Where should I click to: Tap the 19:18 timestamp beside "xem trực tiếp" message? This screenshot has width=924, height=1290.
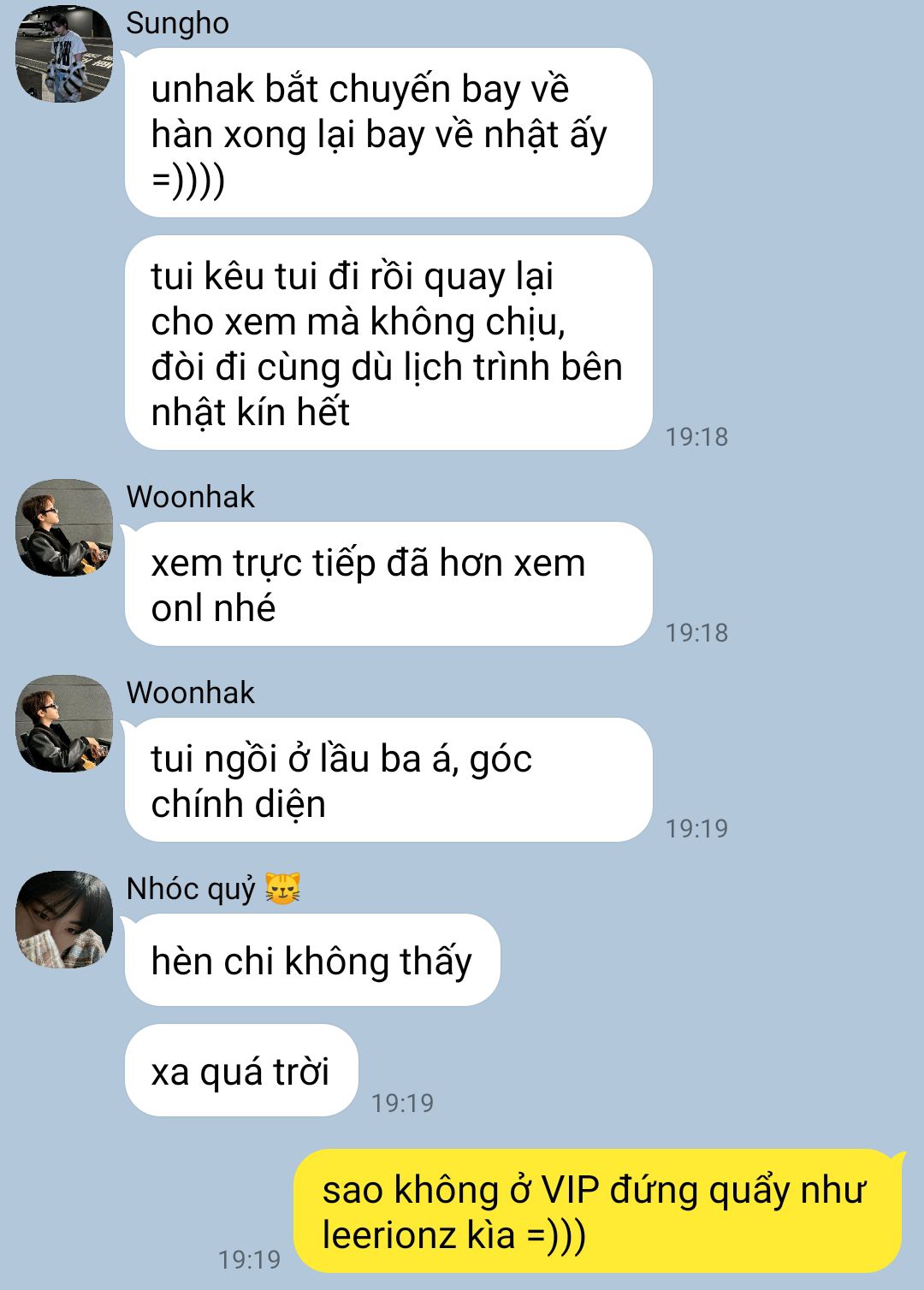pyautogui.click(x=696, y=632)
